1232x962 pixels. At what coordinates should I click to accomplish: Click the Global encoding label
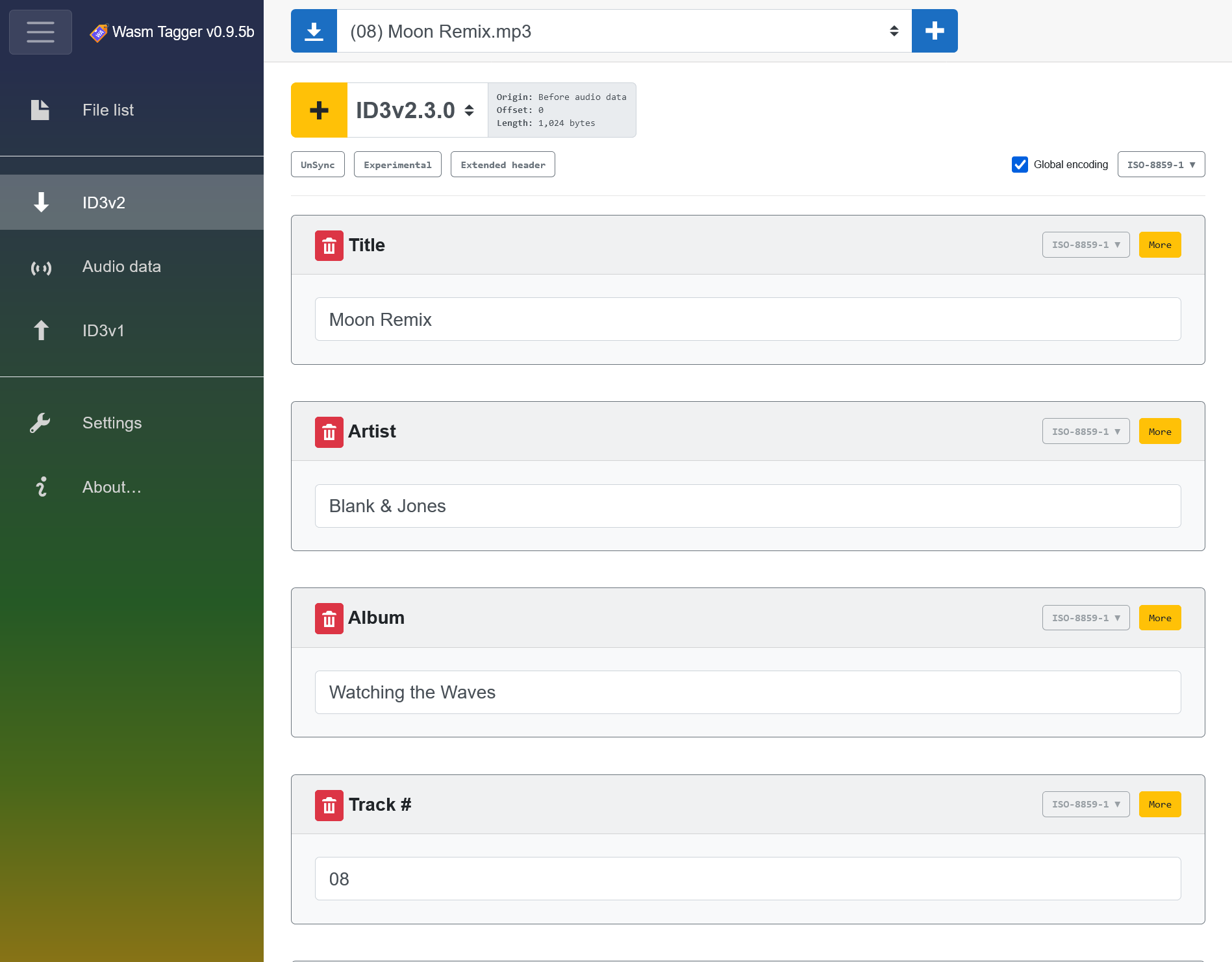tap(1070, 164)
